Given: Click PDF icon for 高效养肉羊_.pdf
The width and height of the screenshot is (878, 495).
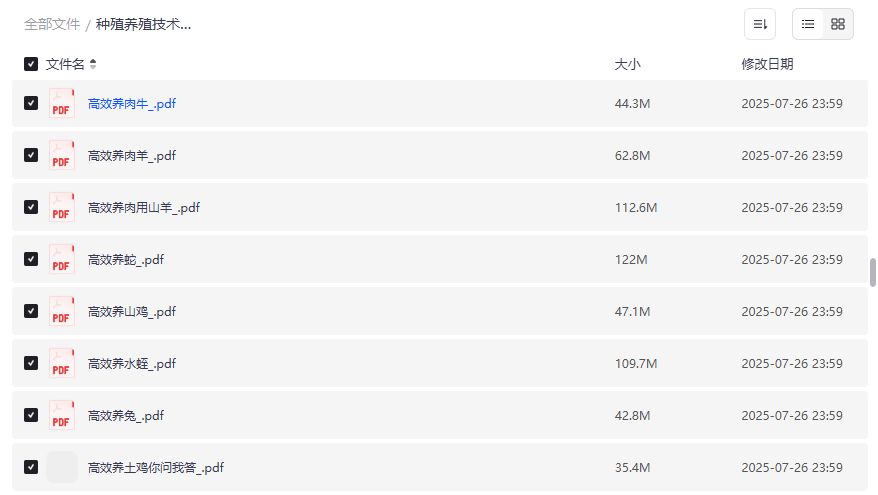Looking at the screenshot, I should click(x=62, y=156).
